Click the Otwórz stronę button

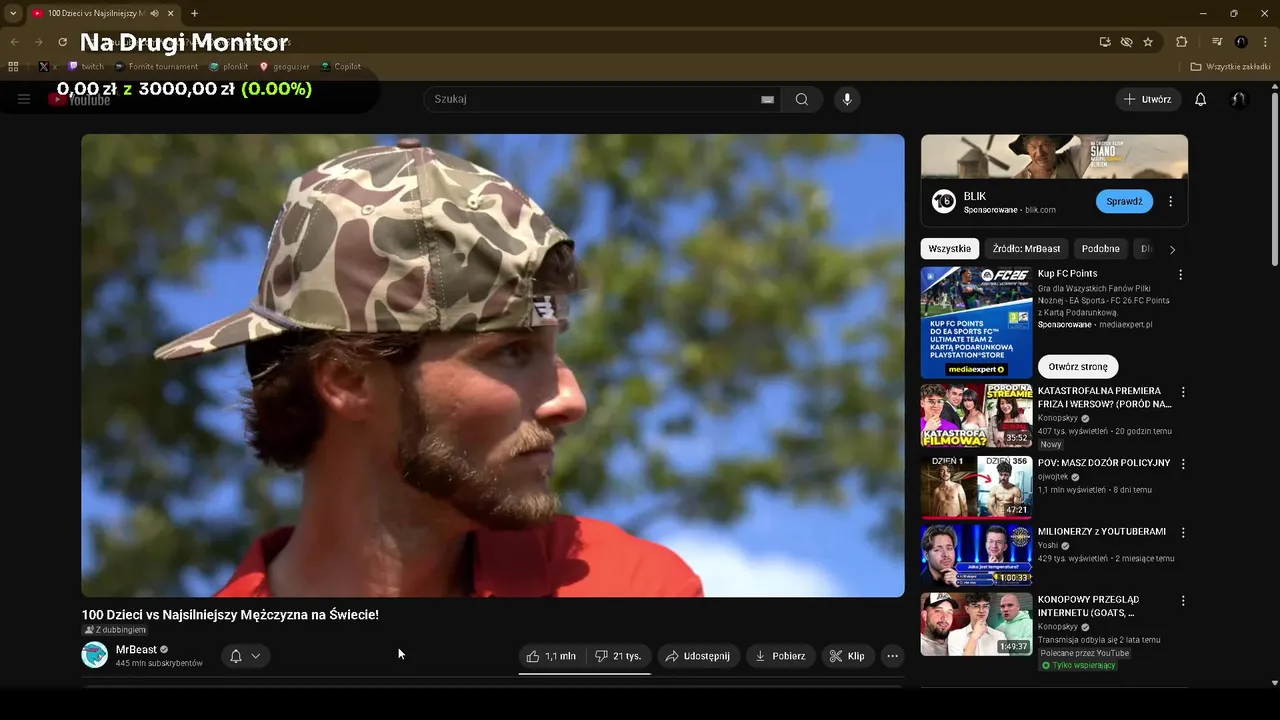click(x=1078, y=367)
